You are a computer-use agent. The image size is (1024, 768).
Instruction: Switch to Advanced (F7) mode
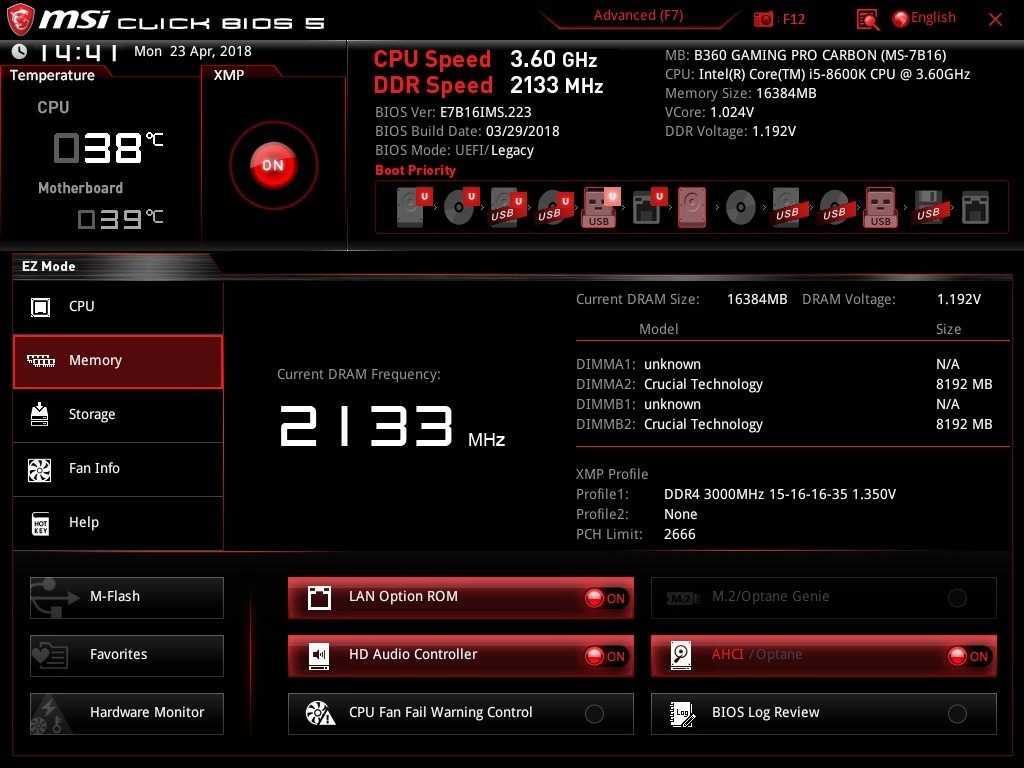pos(638,16)
